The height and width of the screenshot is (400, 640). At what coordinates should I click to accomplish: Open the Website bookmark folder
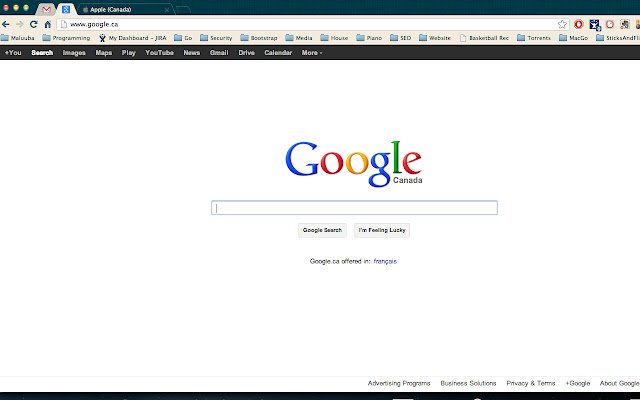(435, 38)
